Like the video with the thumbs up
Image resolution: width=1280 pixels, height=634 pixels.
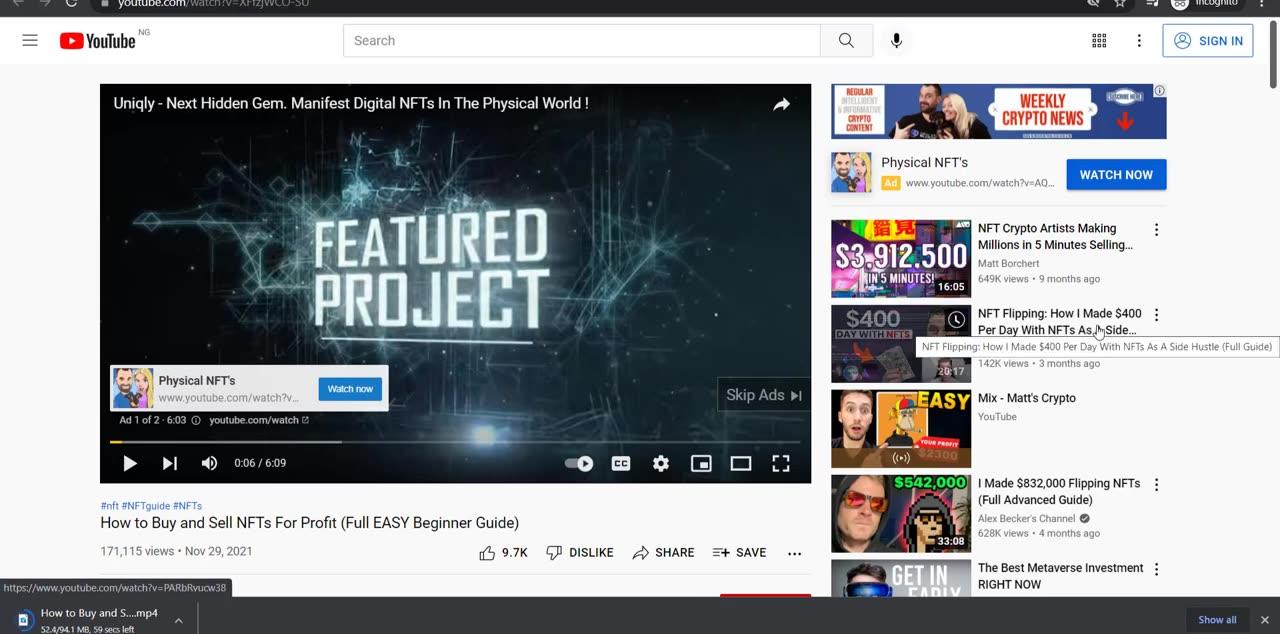coord(487,552)
